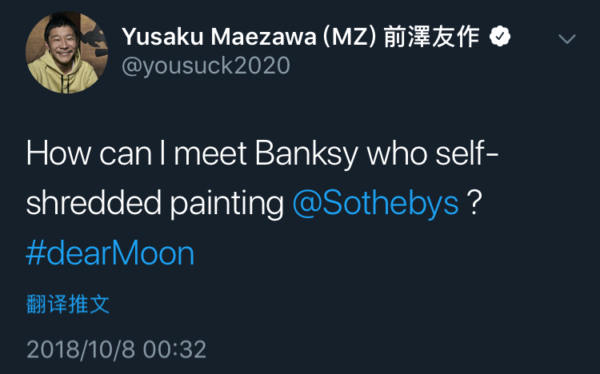This screenshot has width=600, height=374.
Task: Open the @yousuck2020 handle
Action: (x=205, y=66)
